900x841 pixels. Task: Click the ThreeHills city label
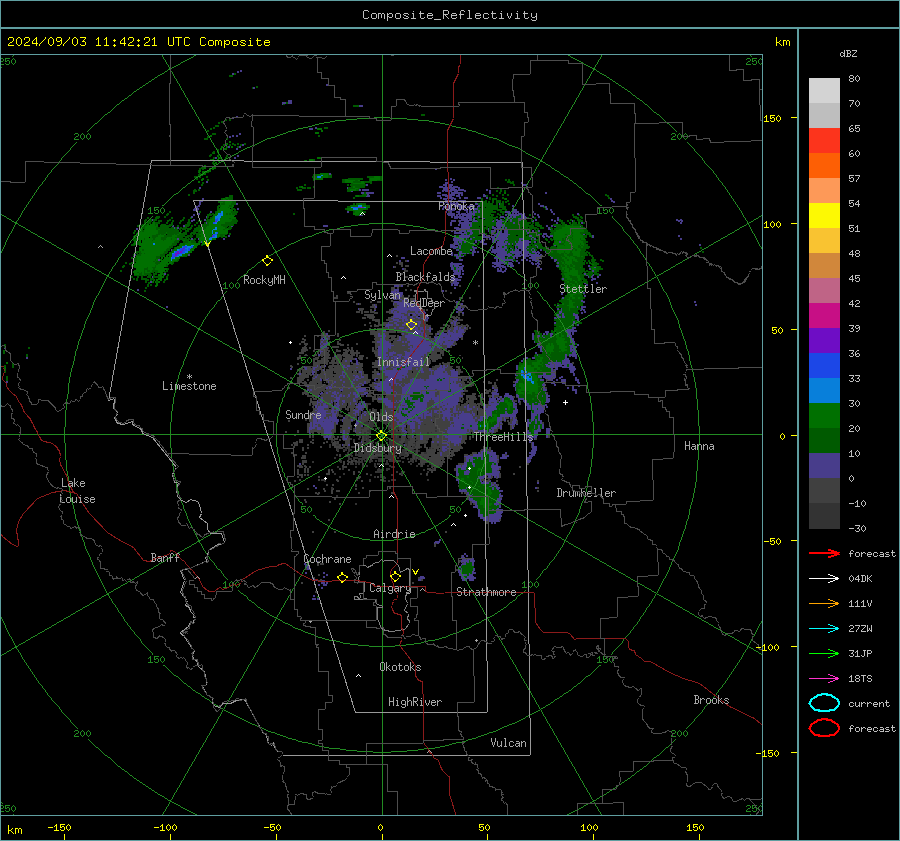coord(503,437)
